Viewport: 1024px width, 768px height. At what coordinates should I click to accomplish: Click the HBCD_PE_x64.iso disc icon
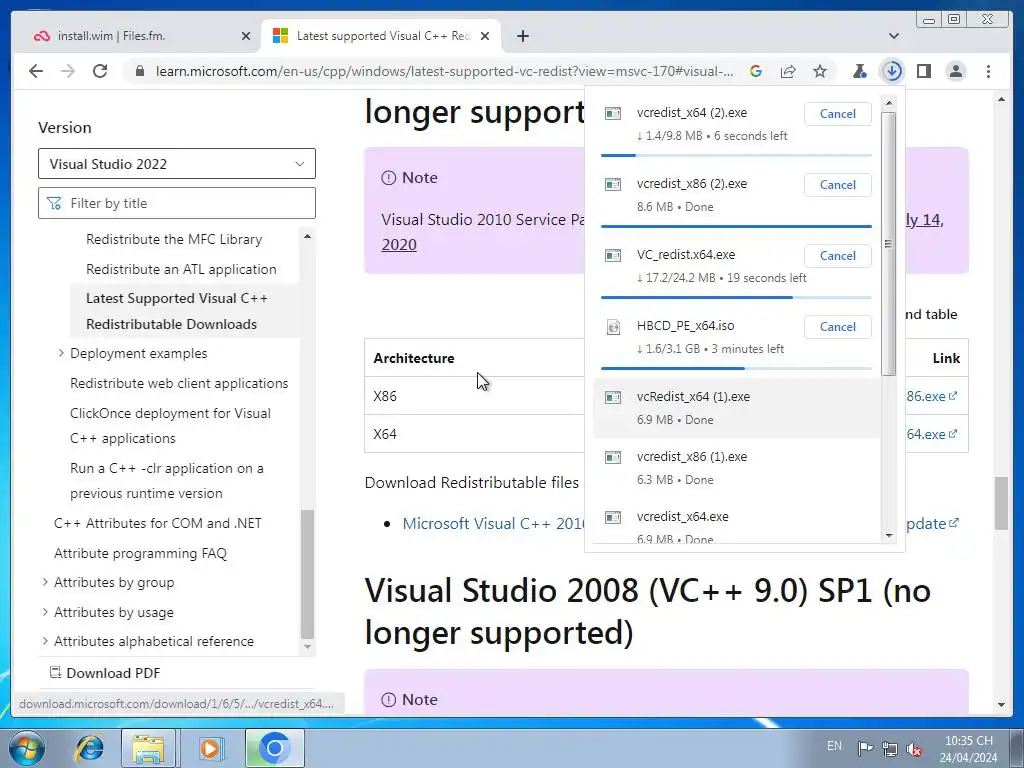tap(613, 327)
